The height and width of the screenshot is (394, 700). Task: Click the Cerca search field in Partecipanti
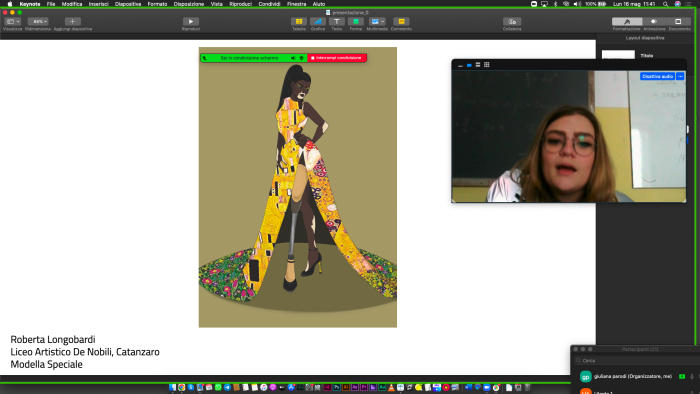point(638,361)
